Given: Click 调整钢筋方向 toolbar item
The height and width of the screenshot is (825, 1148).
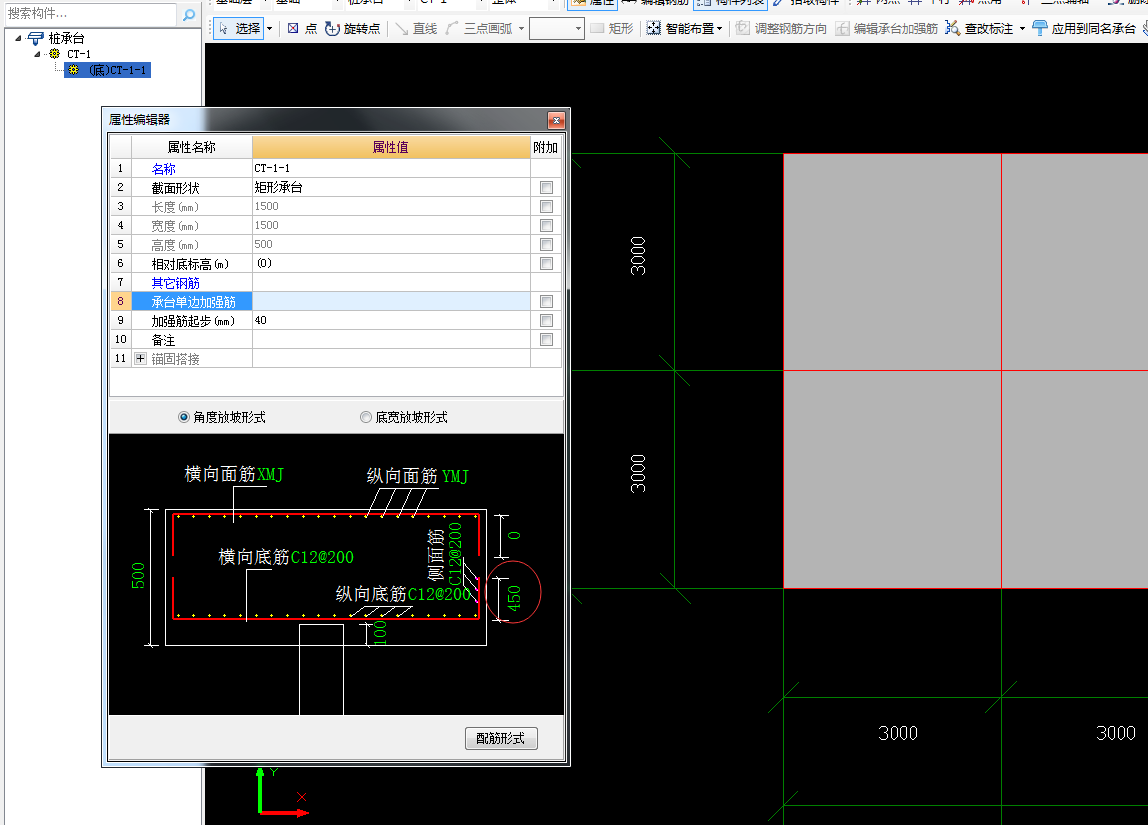Looking at the screenshot, I should point(782,29).
